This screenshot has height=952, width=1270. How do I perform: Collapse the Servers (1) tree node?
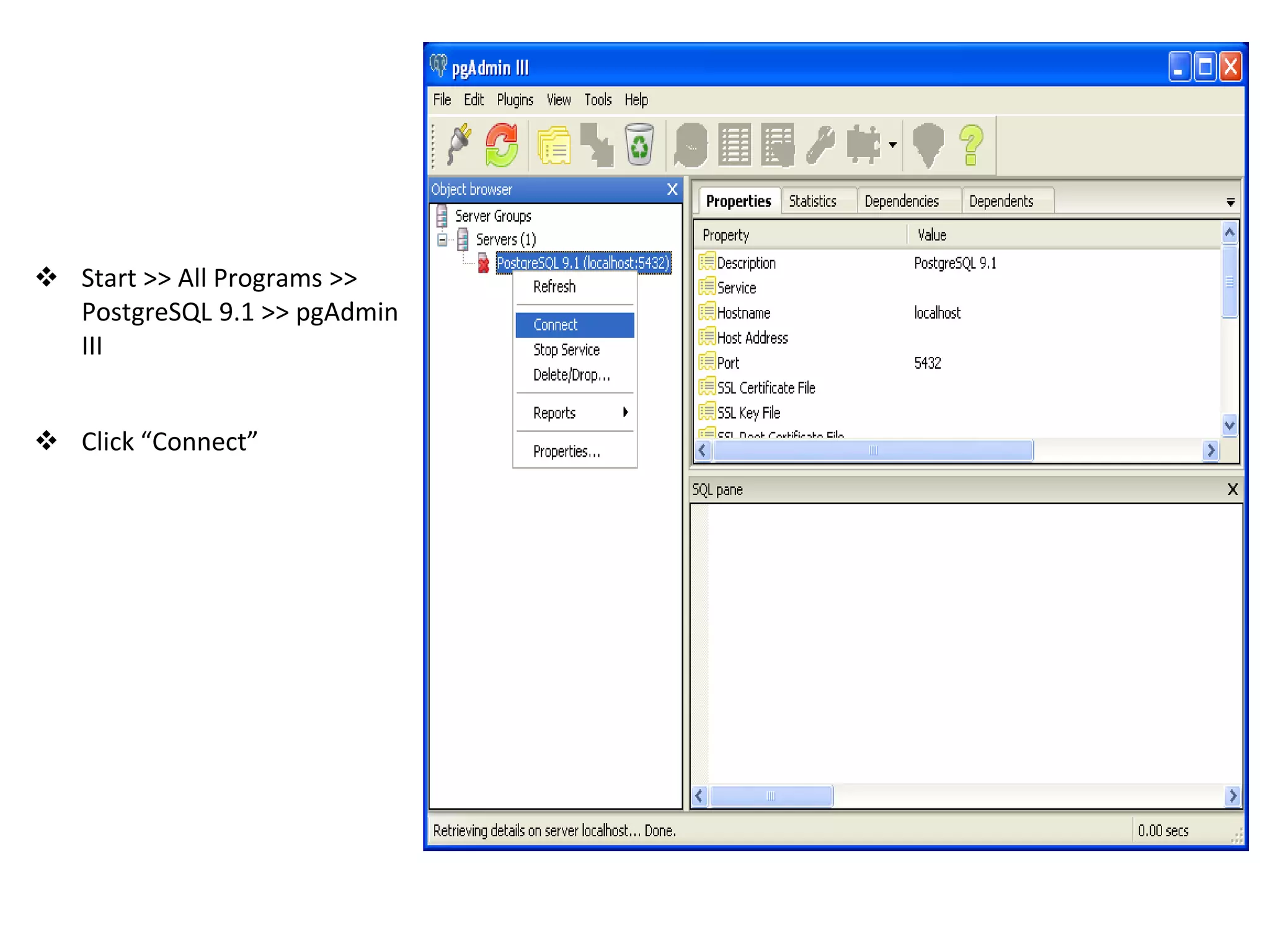(x=442, y=239)
